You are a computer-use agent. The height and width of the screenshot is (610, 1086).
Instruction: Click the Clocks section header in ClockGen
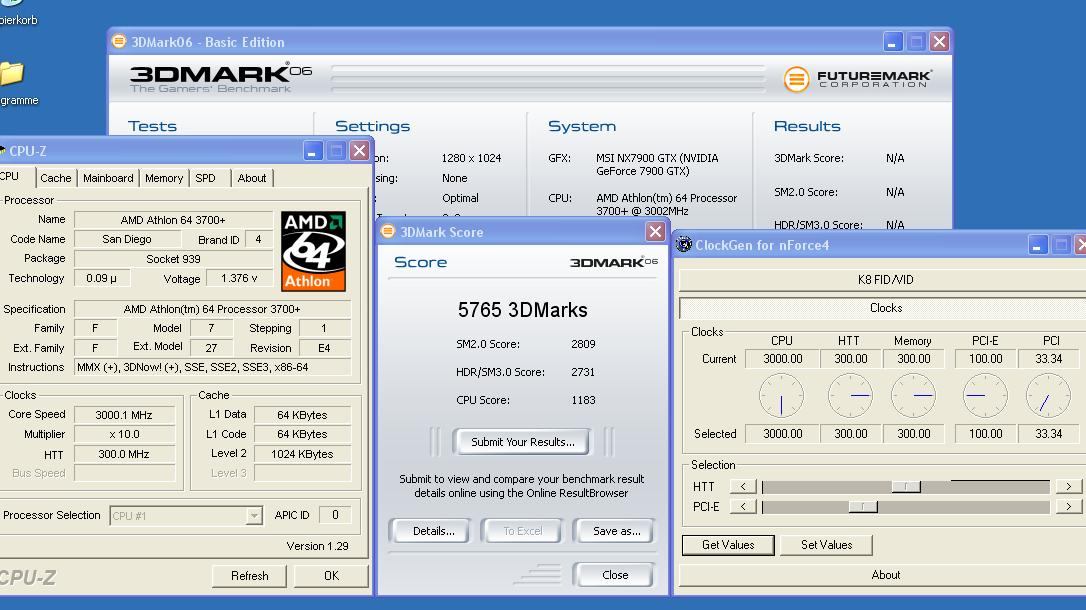click(x=884, y=307)
